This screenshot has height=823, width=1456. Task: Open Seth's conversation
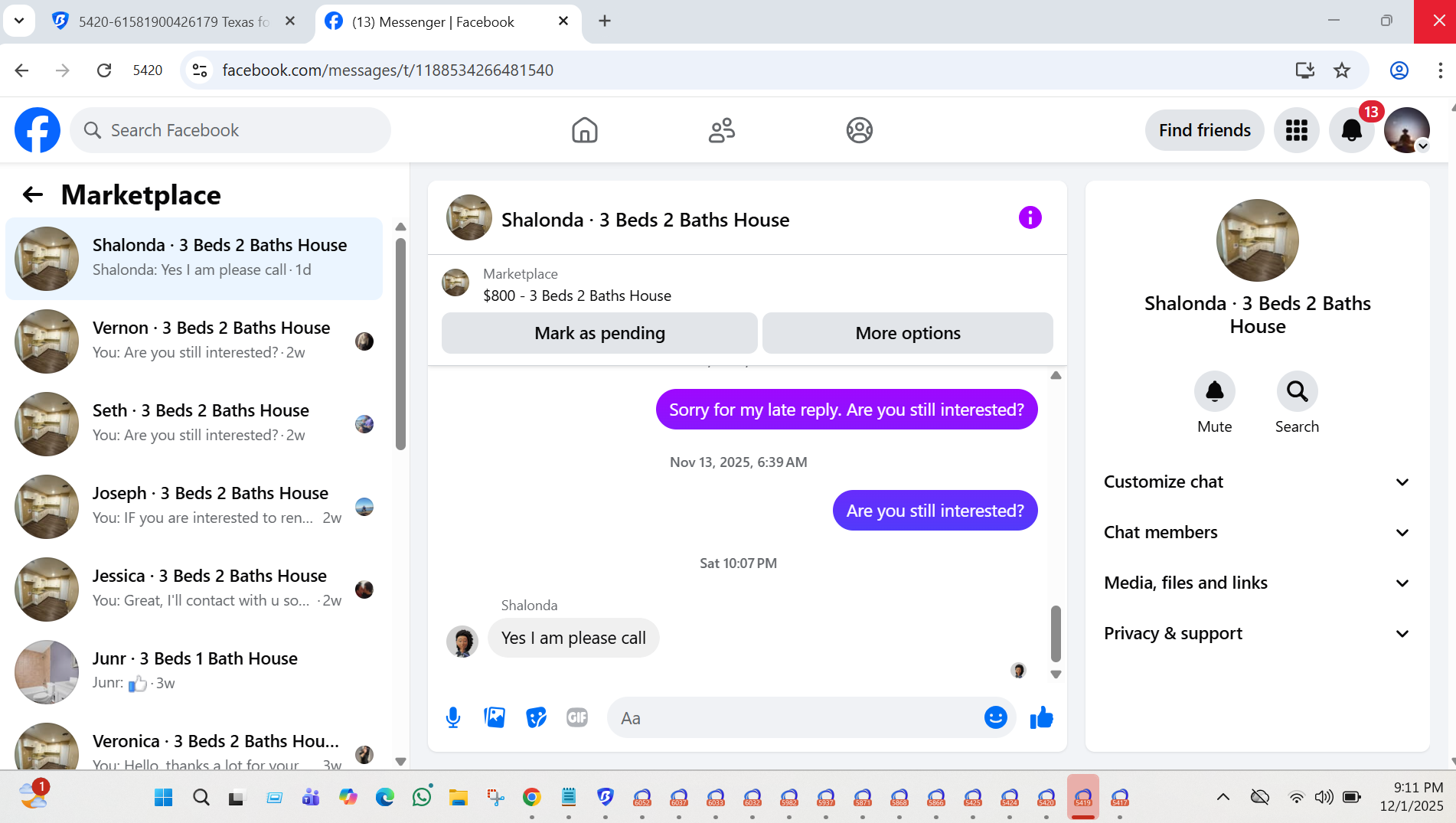point(194,424)
